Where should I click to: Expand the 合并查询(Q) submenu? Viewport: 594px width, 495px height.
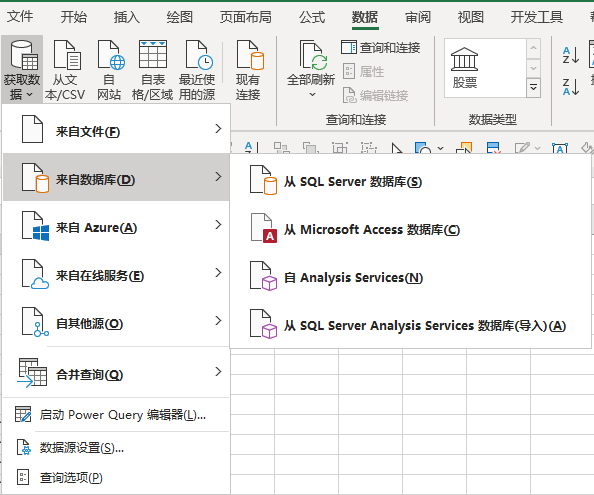[x=116, y=372]
